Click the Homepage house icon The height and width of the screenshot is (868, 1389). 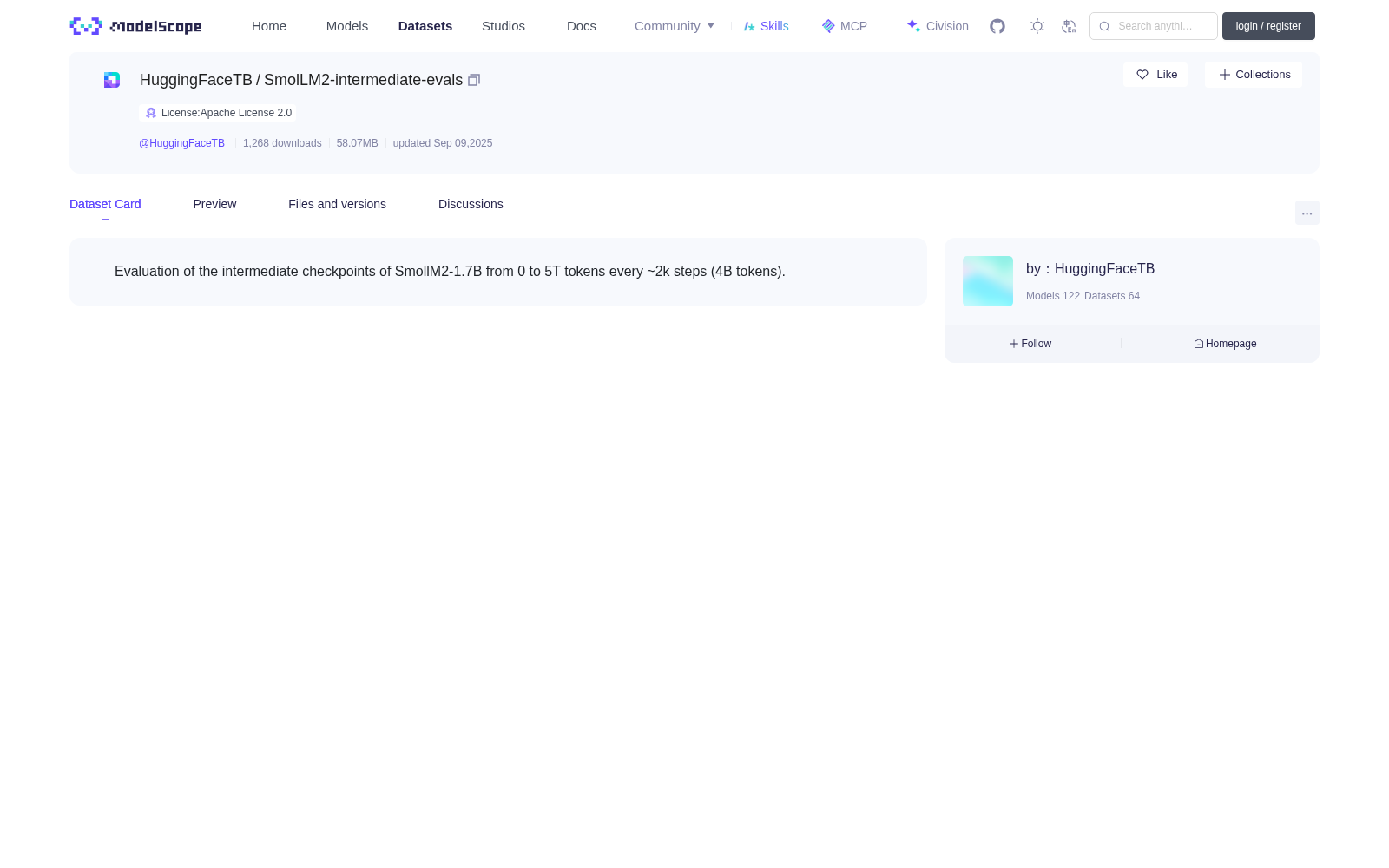click(1199, 344)
